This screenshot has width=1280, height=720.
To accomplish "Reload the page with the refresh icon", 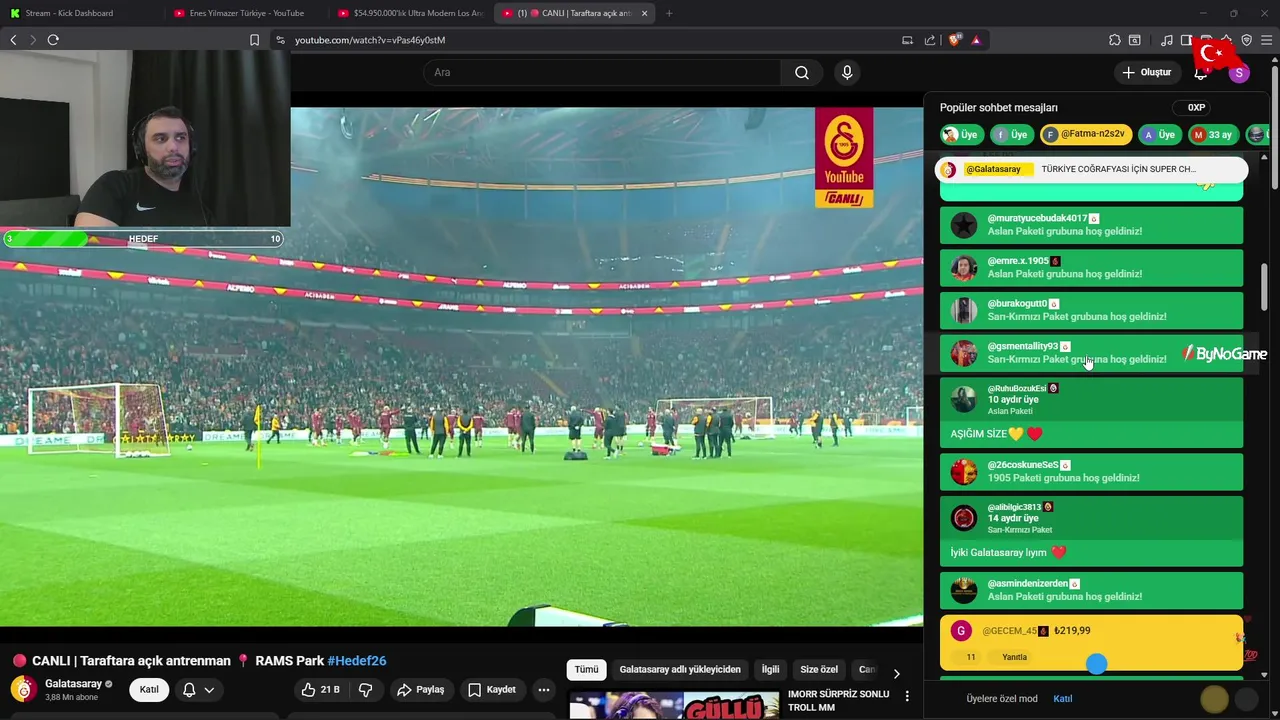I will (x=53, y=40).
